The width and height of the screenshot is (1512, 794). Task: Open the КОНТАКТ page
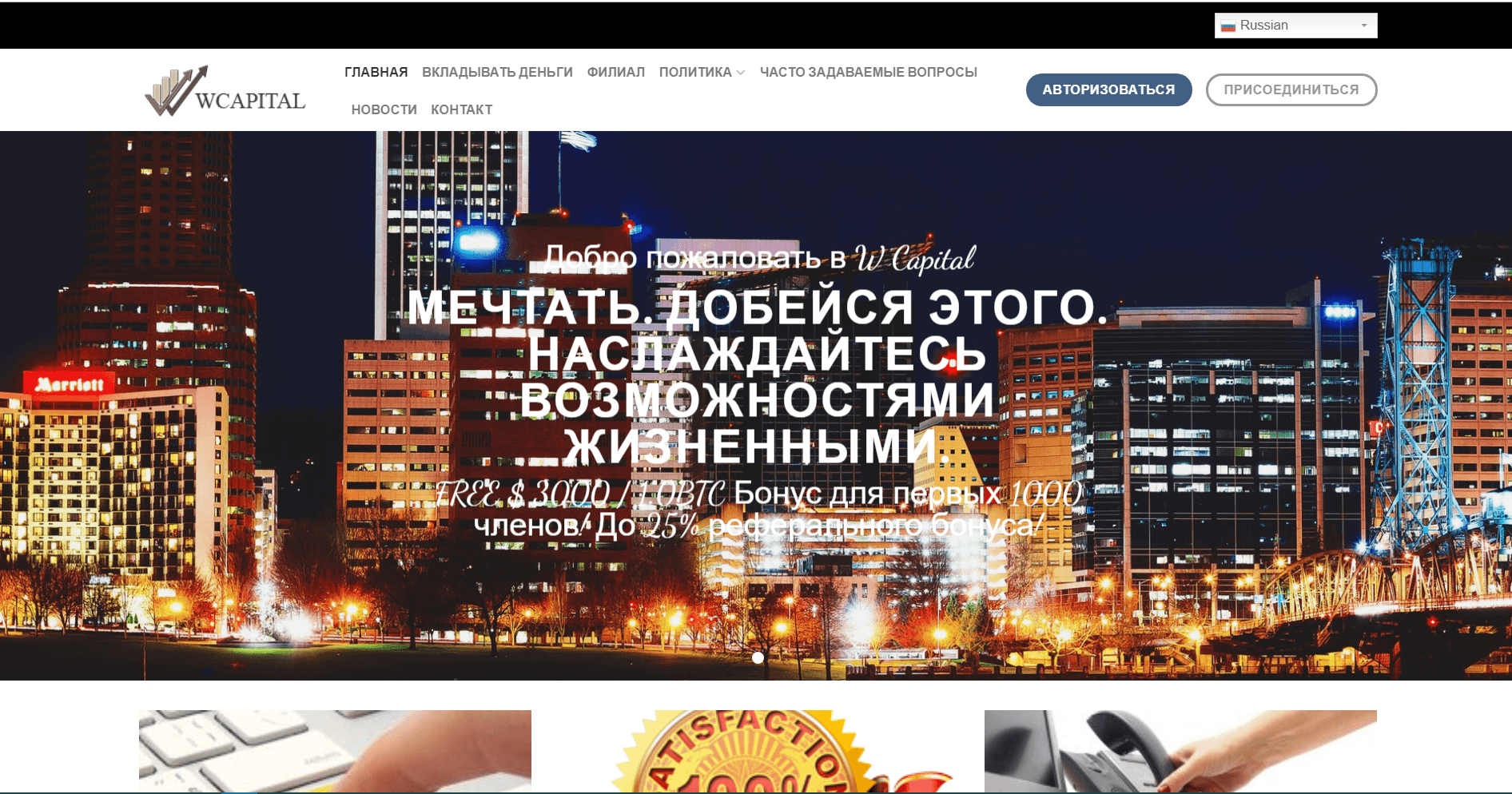point(461,109)
